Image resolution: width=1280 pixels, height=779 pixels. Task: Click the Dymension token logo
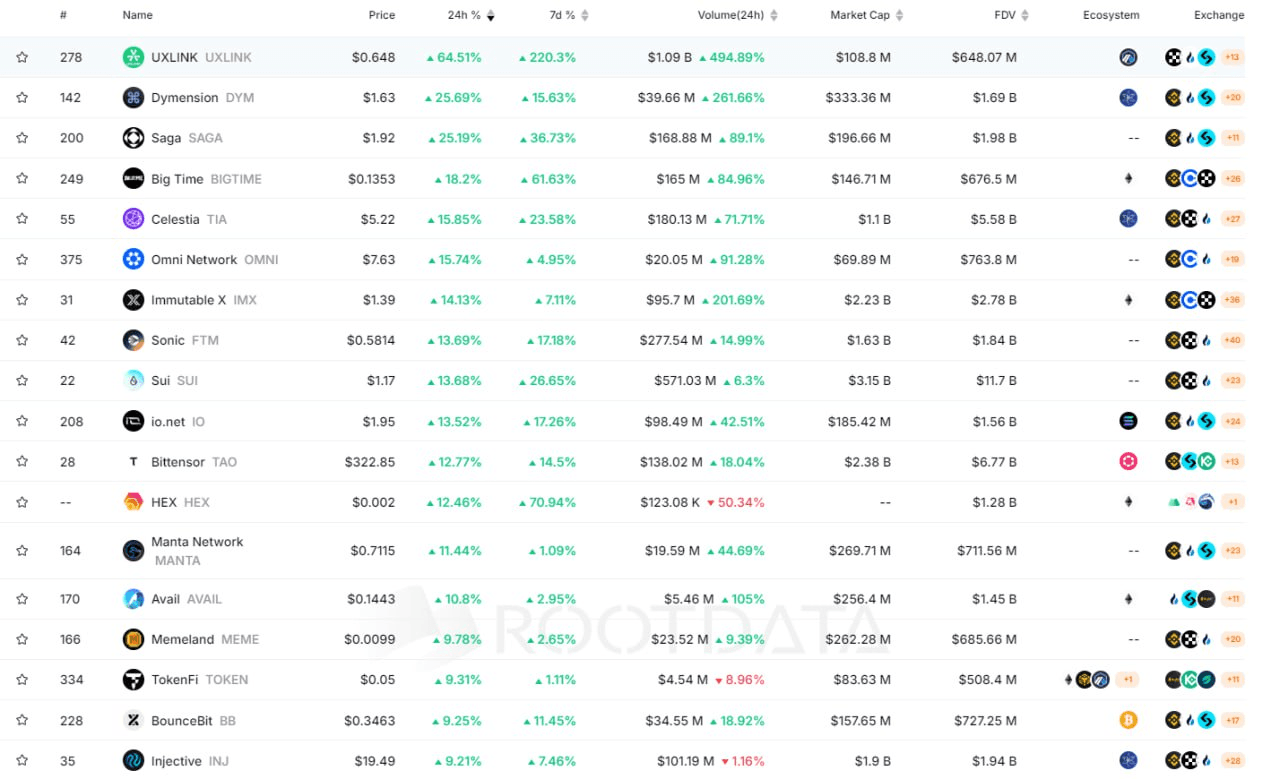(x=133, y=97)
